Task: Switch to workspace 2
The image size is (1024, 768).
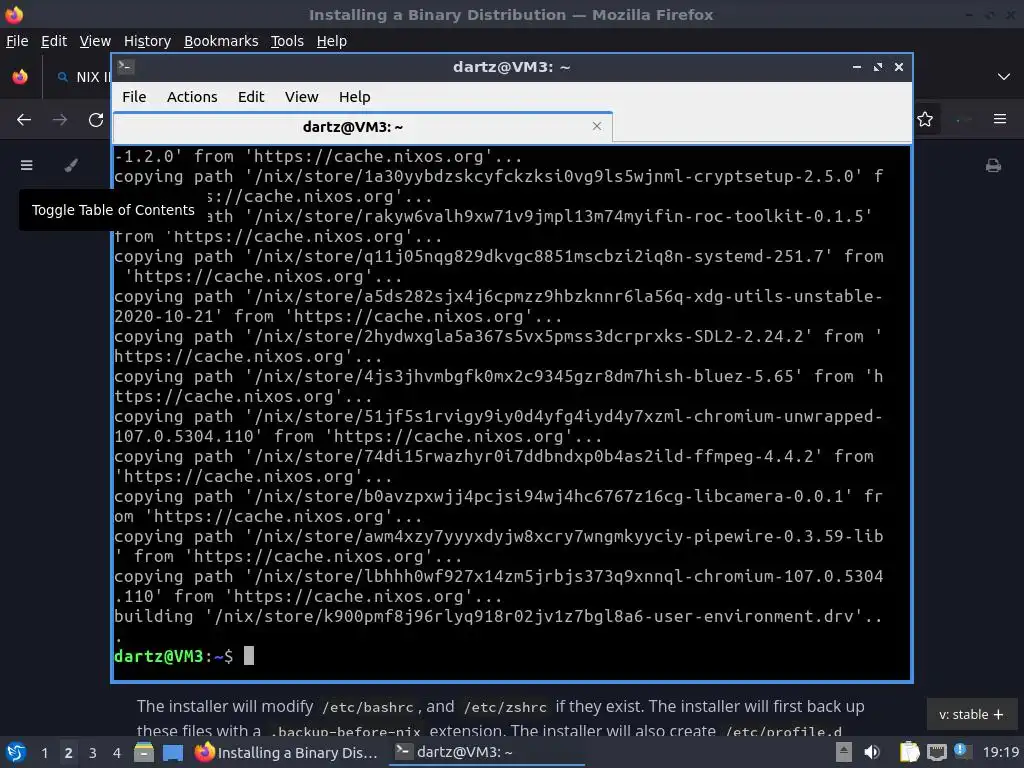Action: click(69, 753)
